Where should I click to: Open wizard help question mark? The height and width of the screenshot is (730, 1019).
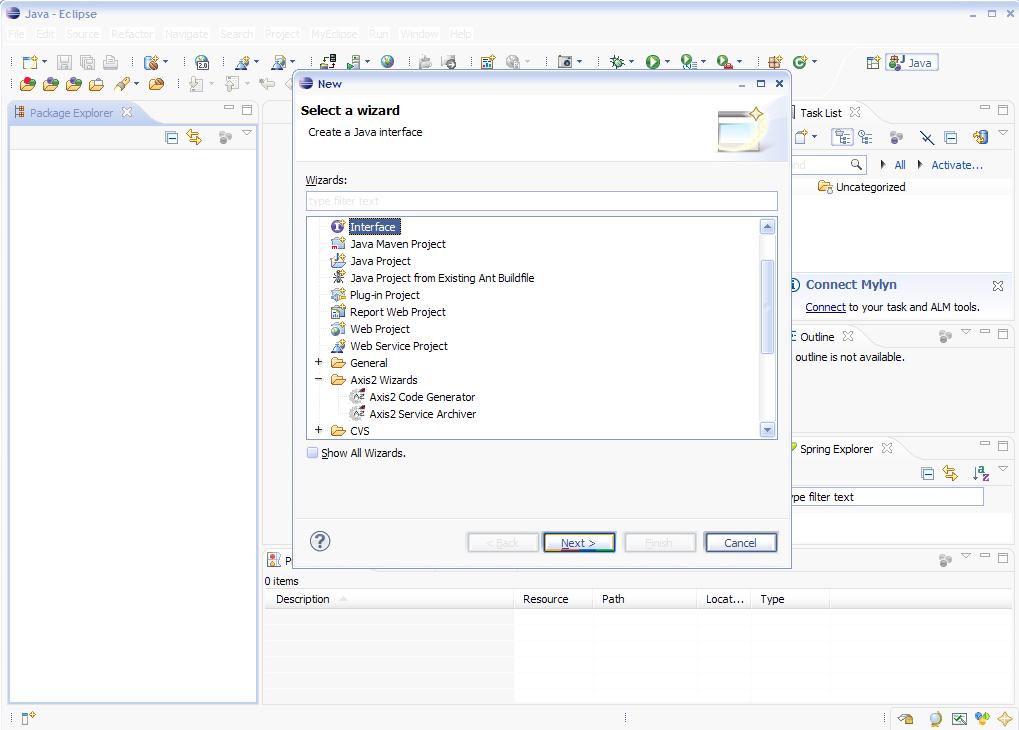coord(320,541)
